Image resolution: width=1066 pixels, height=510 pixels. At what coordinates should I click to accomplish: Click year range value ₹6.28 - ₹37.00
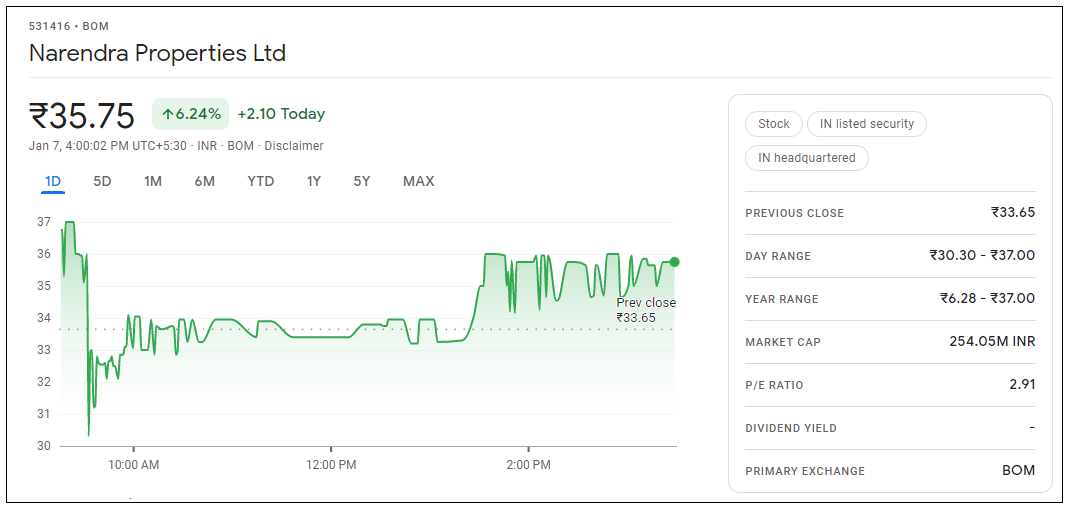tap(988, 299)
